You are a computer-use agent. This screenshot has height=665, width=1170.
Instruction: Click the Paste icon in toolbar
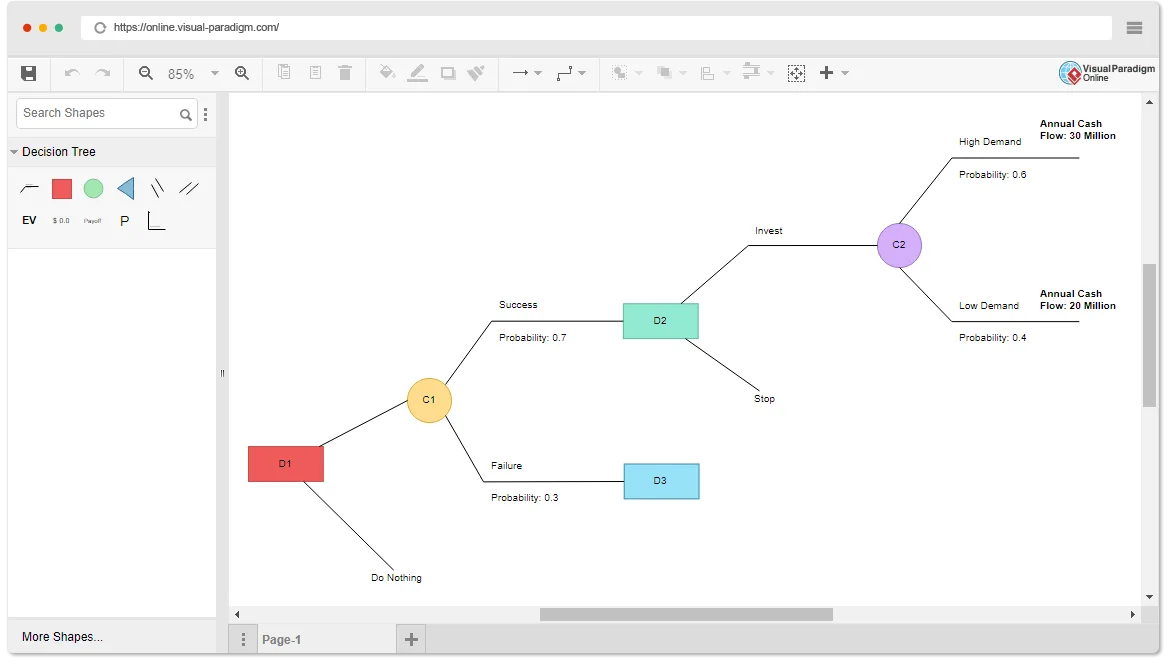316,72
